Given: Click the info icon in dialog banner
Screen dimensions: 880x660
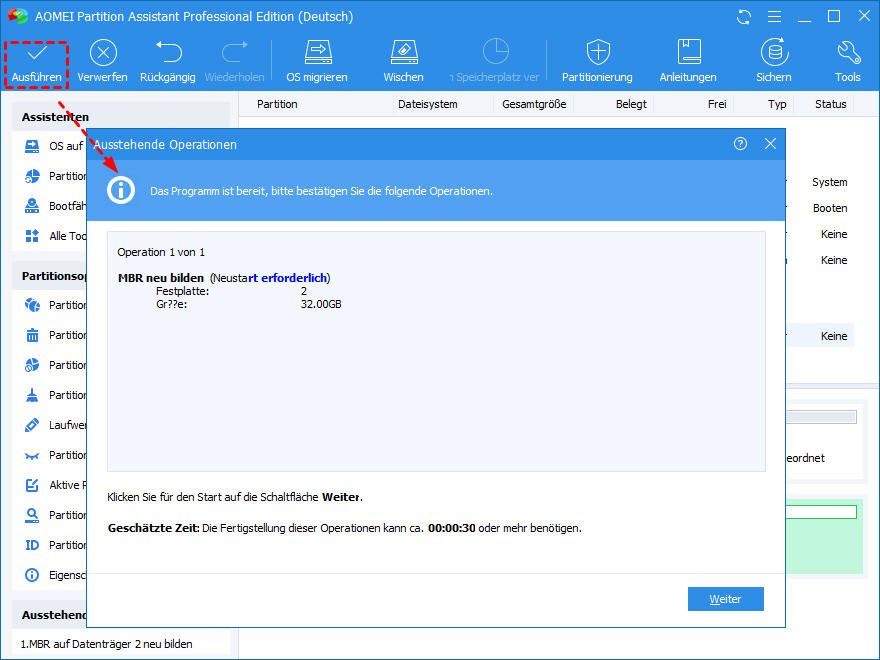Looking at the screenshot, I should pos(121,190).
